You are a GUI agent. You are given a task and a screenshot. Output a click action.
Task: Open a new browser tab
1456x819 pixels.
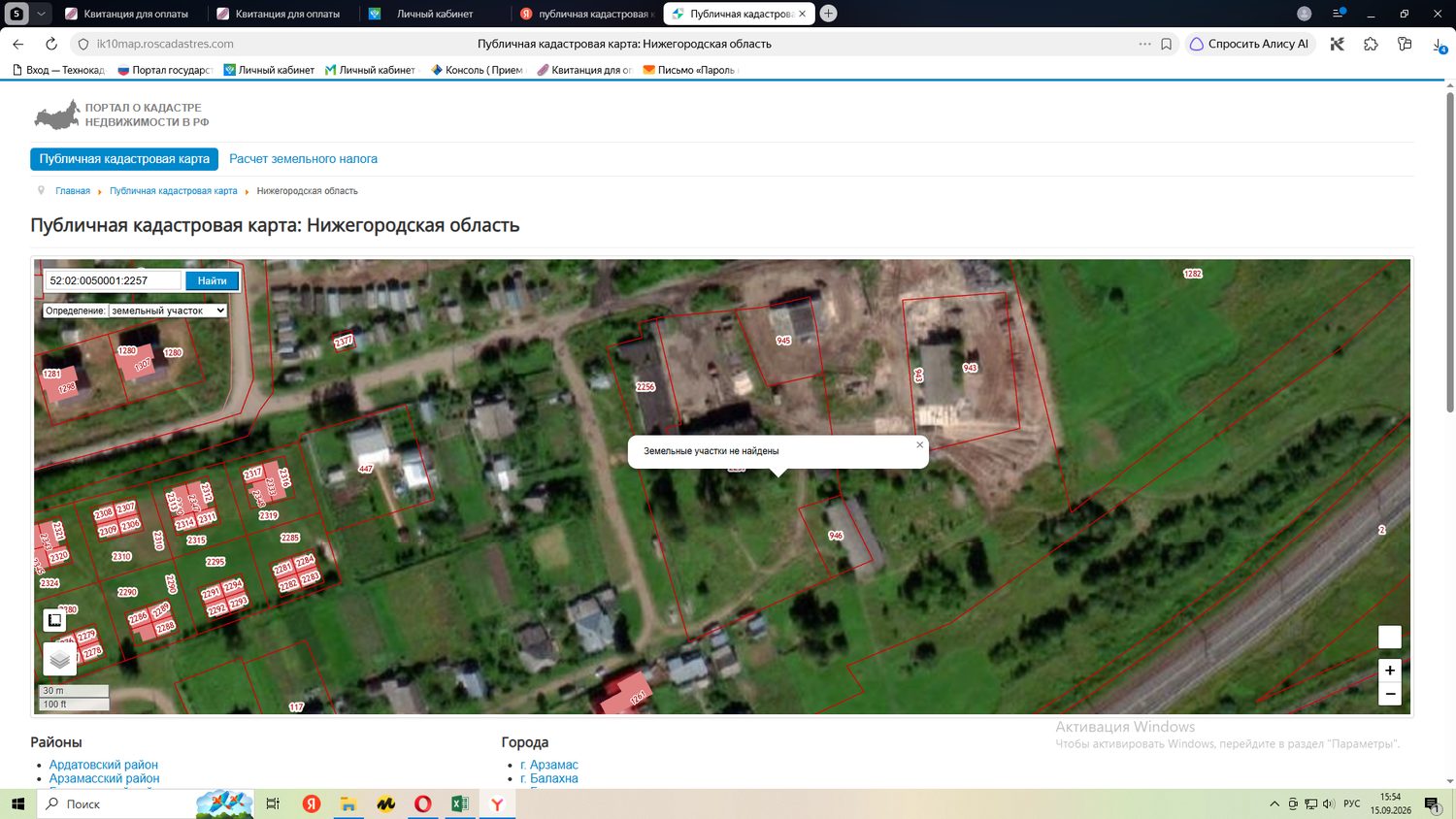click(828, 14)
